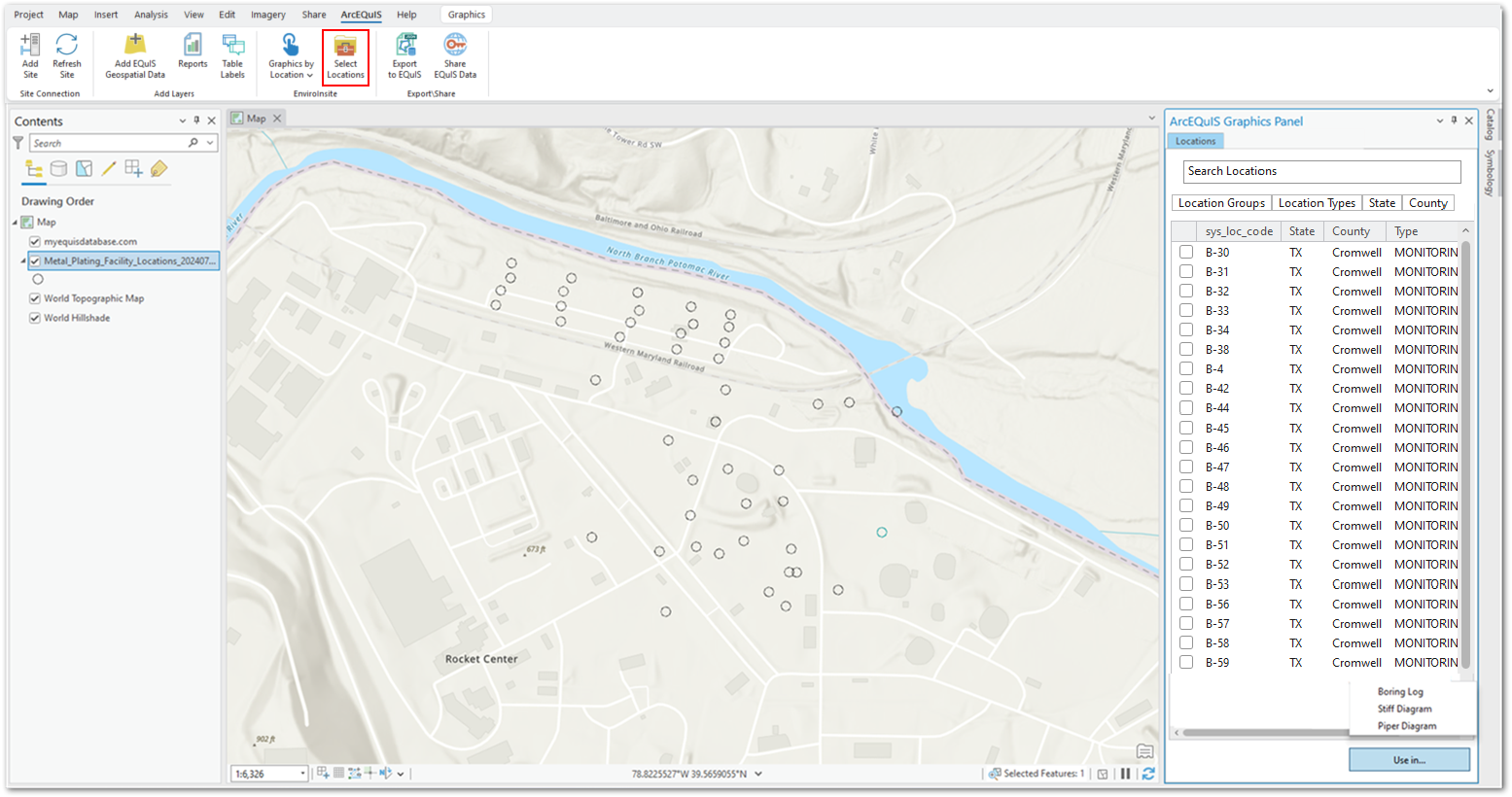Click the Search Locations input field

click(1321, 171)
